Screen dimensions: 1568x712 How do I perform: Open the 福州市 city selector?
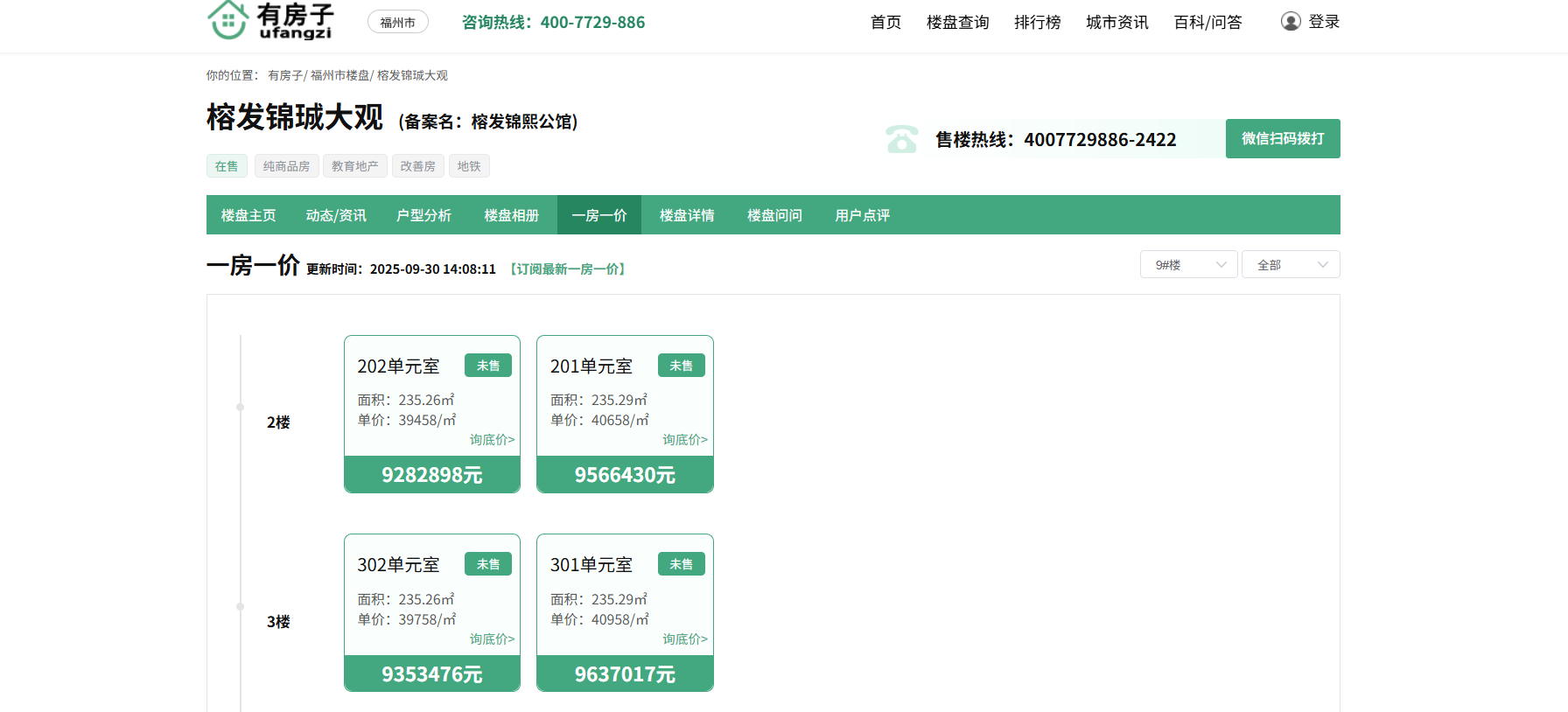pyautogui.click(x=398, y=23)
